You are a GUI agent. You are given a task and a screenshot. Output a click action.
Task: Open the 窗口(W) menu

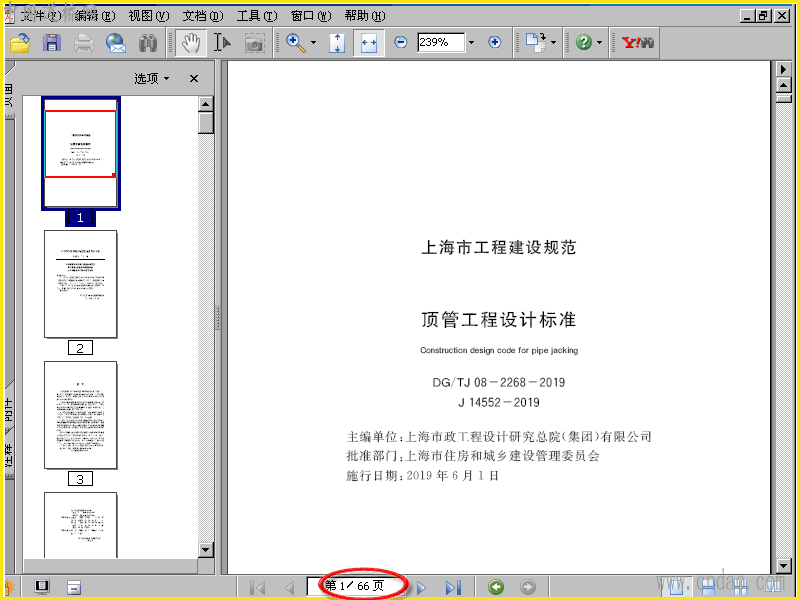point(311,16)
